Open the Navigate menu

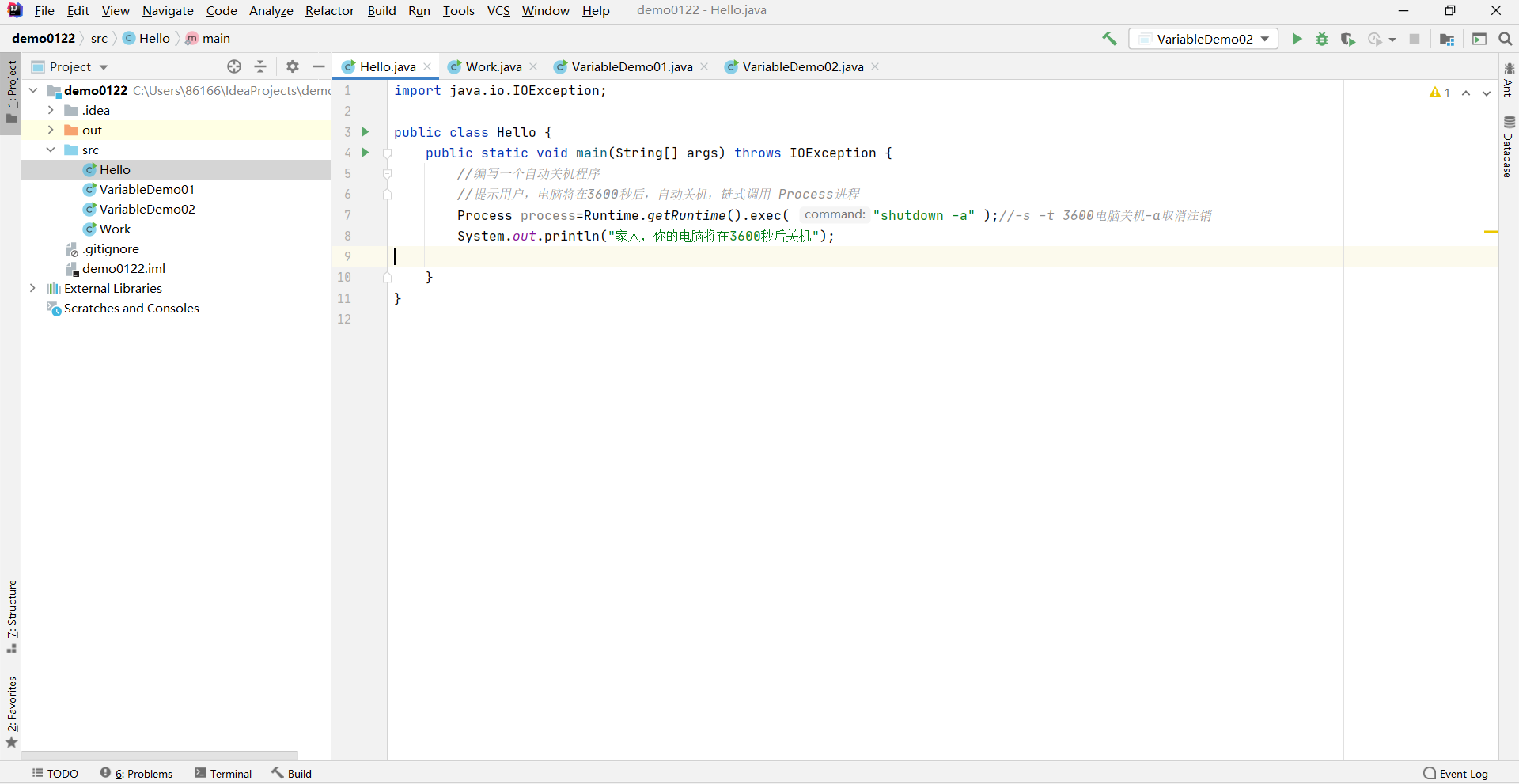click(168, 10)
